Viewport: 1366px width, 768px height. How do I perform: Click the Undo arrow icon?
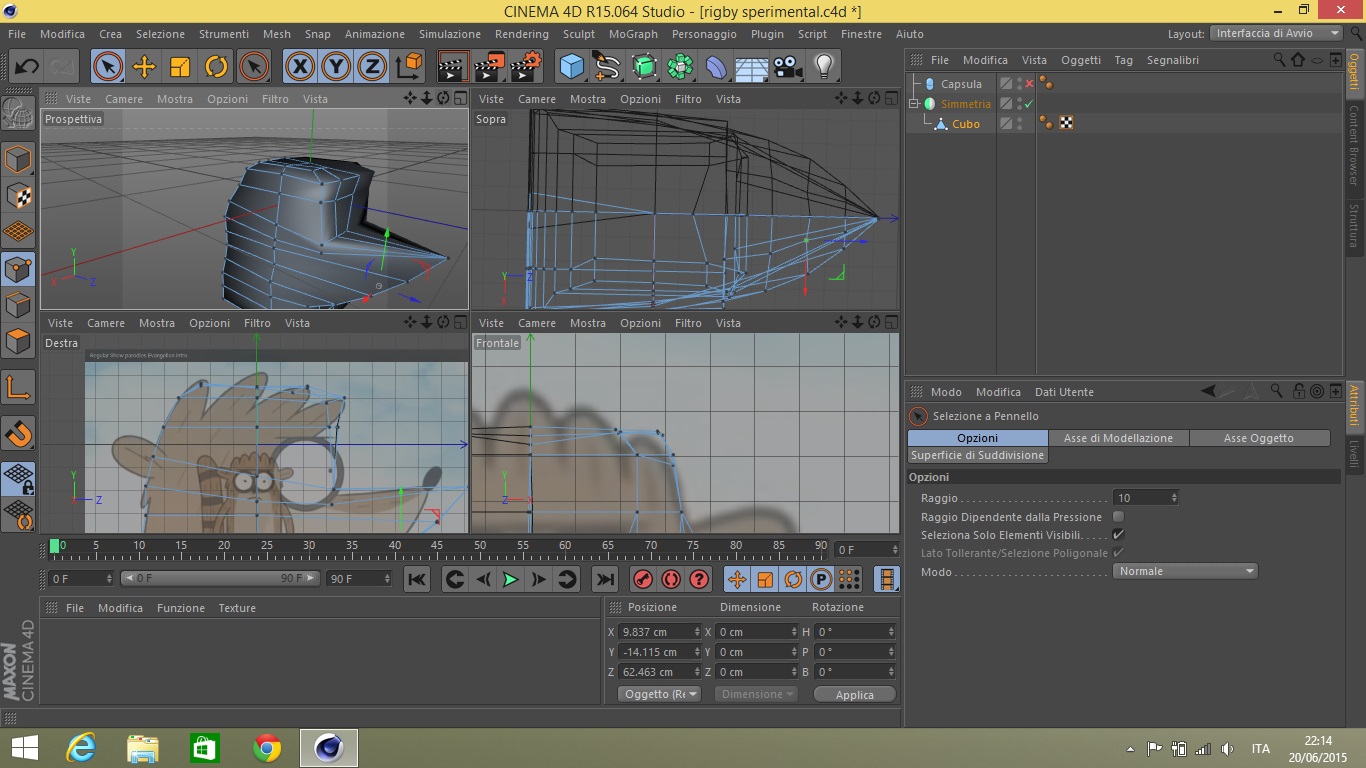tap(27, 67)
